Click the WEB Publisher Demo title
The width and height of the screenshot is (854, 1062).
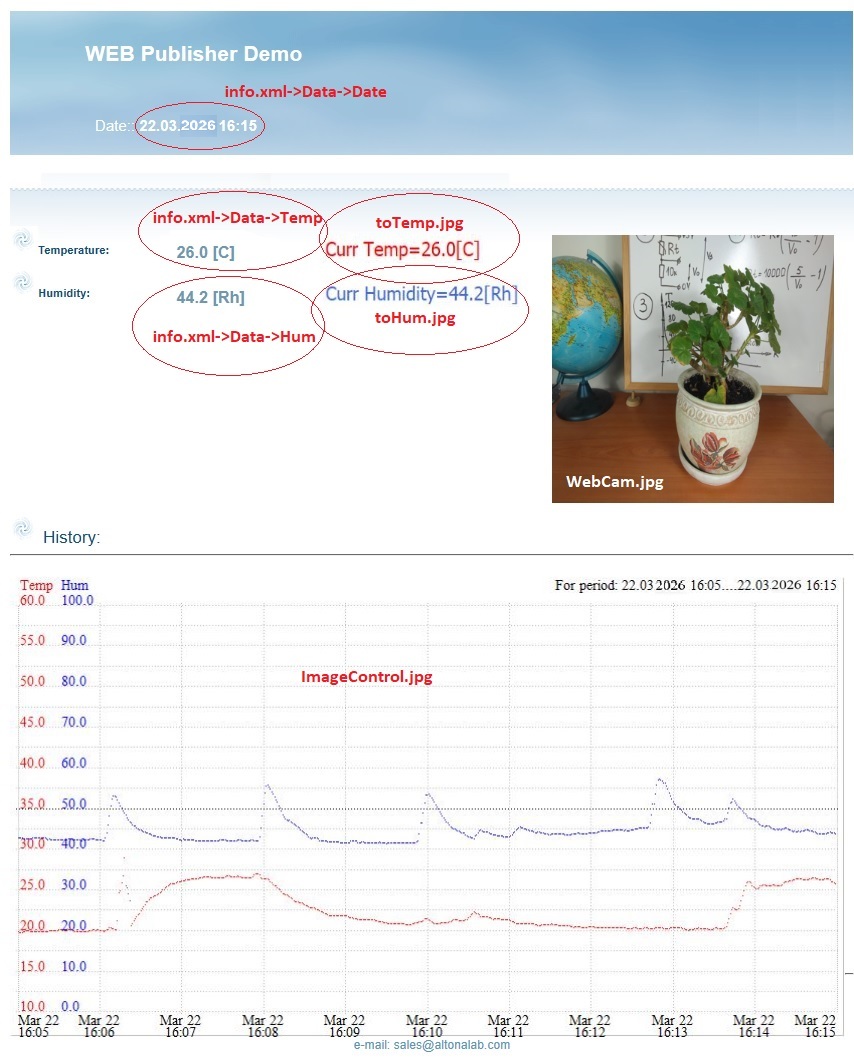(193, 54)
